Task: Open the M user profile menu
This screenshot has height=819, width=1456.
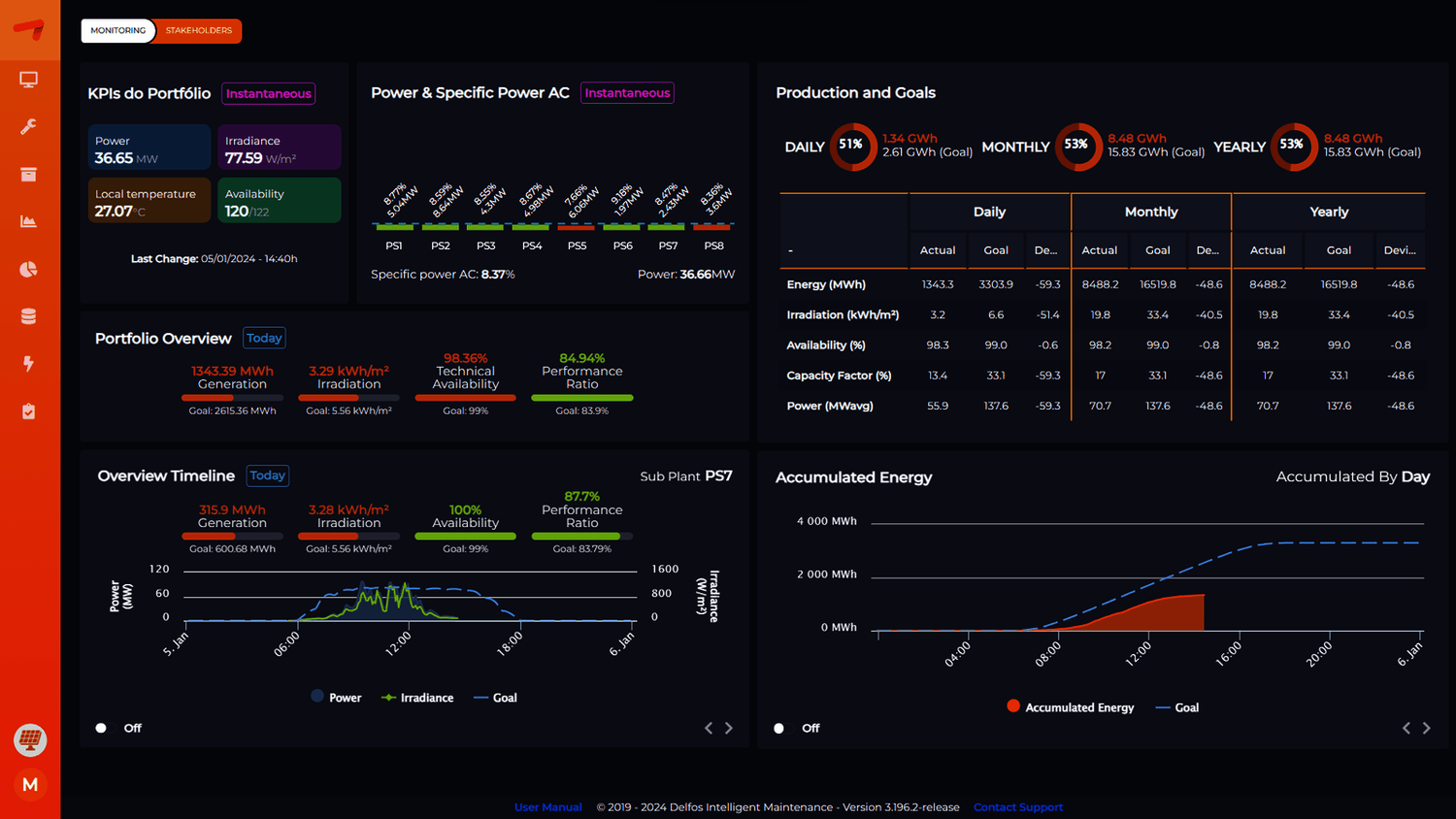Action: coord(30,784)
